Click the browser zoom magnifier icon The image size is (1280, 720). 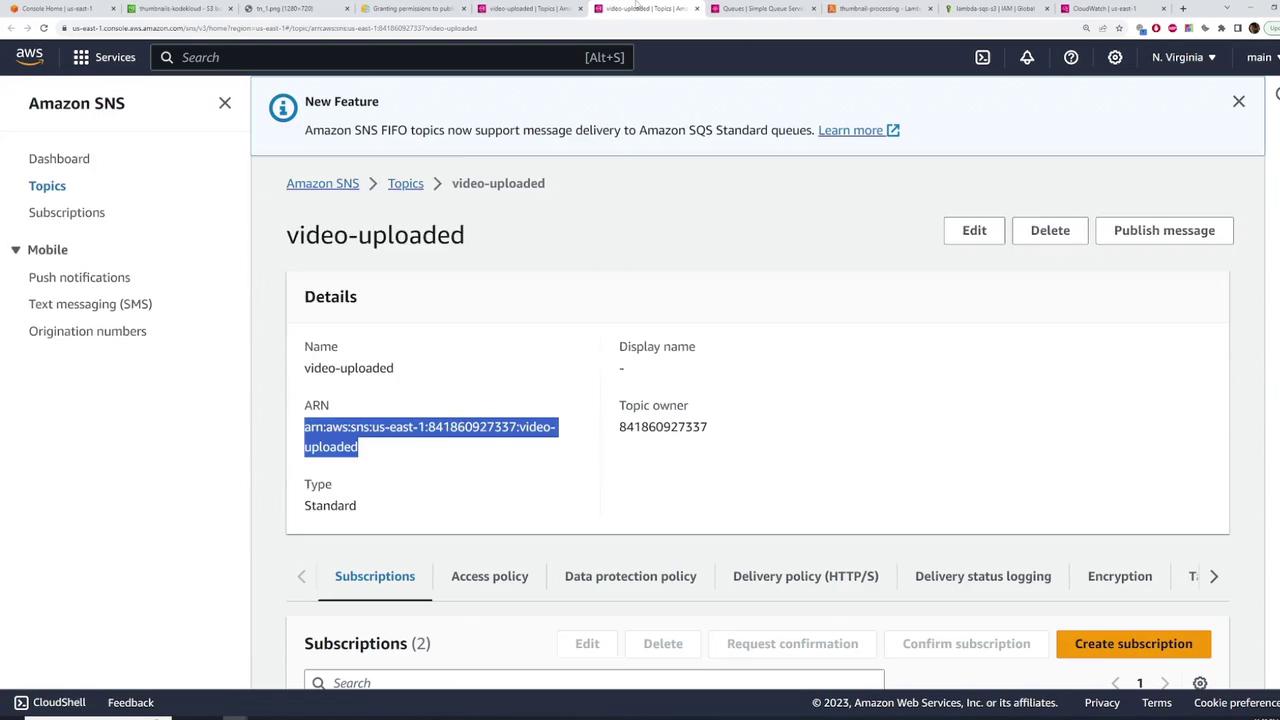tap(1086, 28)
